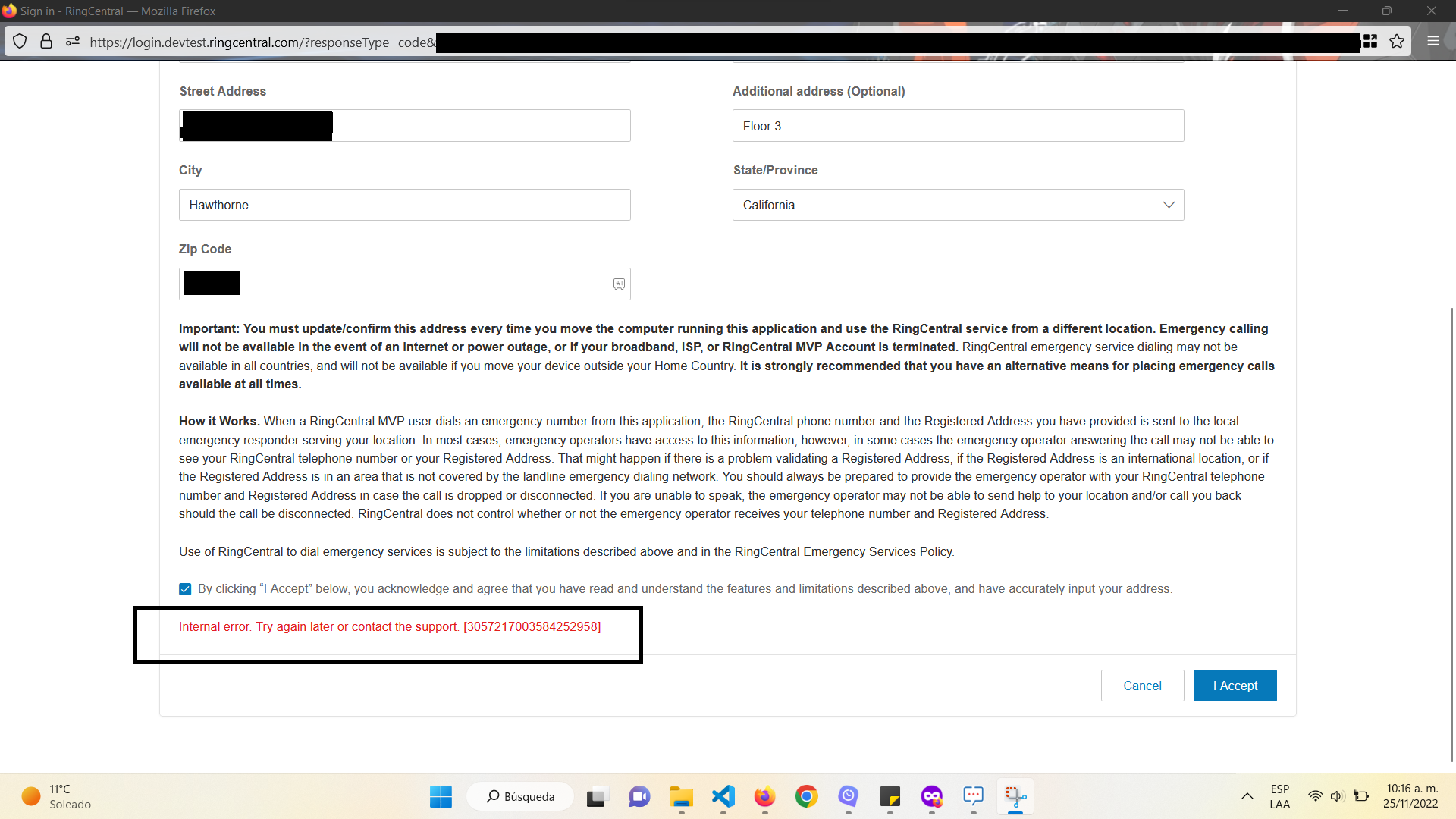Click the autofill icon in Zip Code field
This screenshot has width=1456, height=819.
click(619, 284)
